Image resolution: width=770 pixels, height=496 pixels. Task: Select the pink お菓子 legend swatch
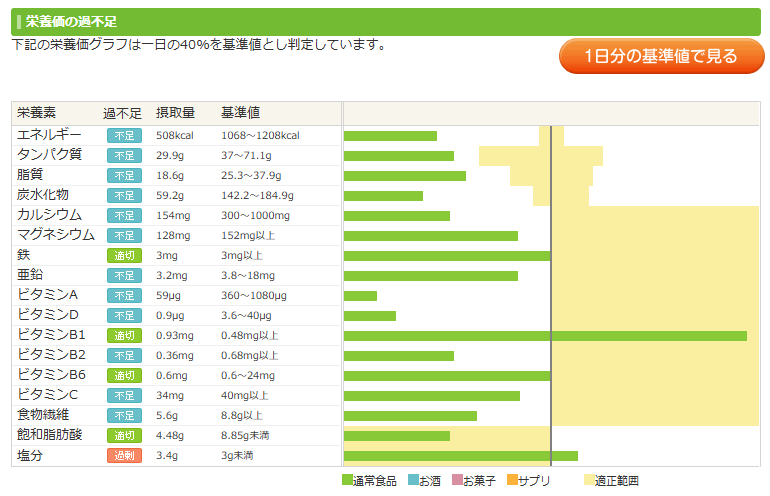coord(458,481)
